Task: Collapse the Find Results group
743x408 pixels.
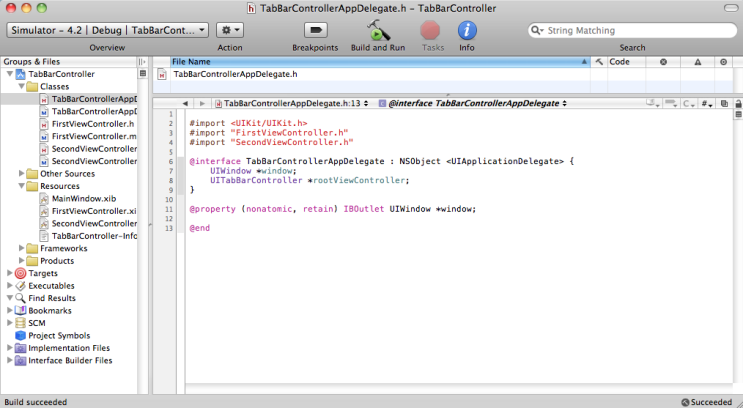Action: [x=9, y=298]
